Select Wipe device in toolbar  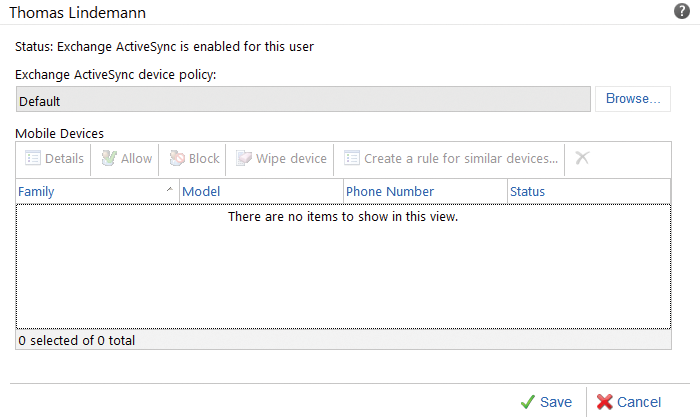pyautogui.click(x=281, y=158)
